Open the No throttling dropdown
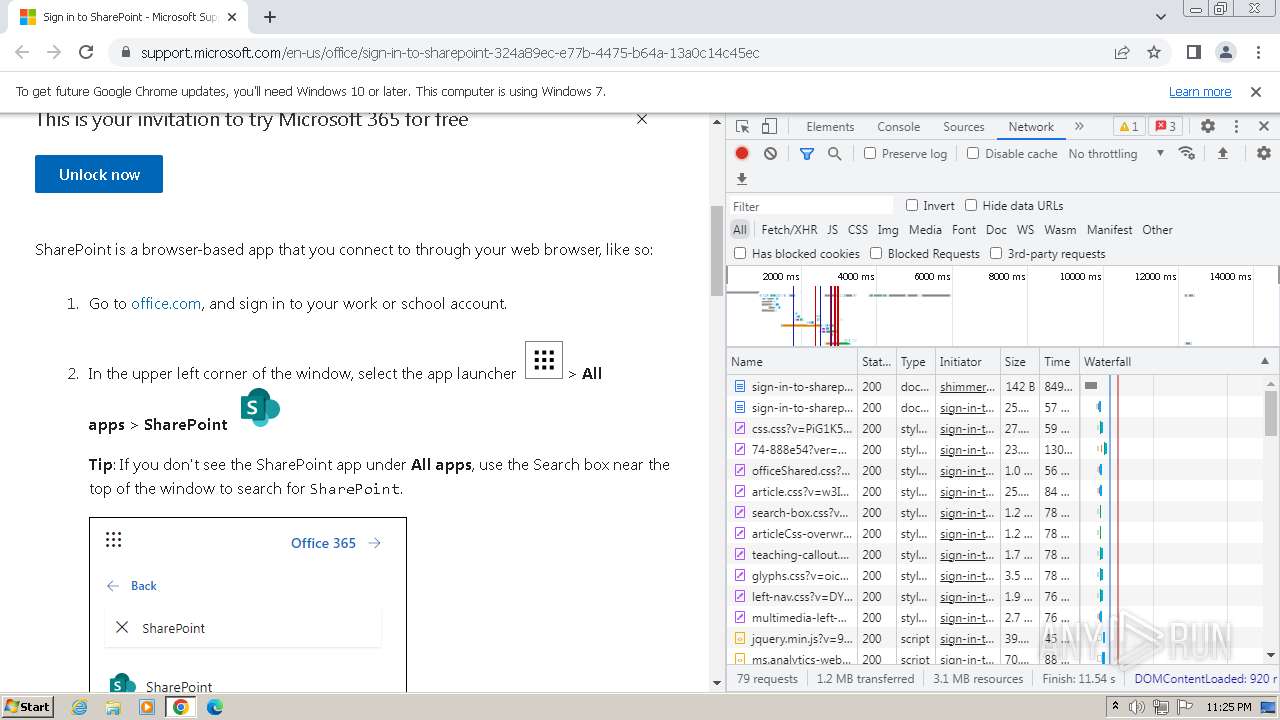1280x720 pixels. pos(1116,153)
